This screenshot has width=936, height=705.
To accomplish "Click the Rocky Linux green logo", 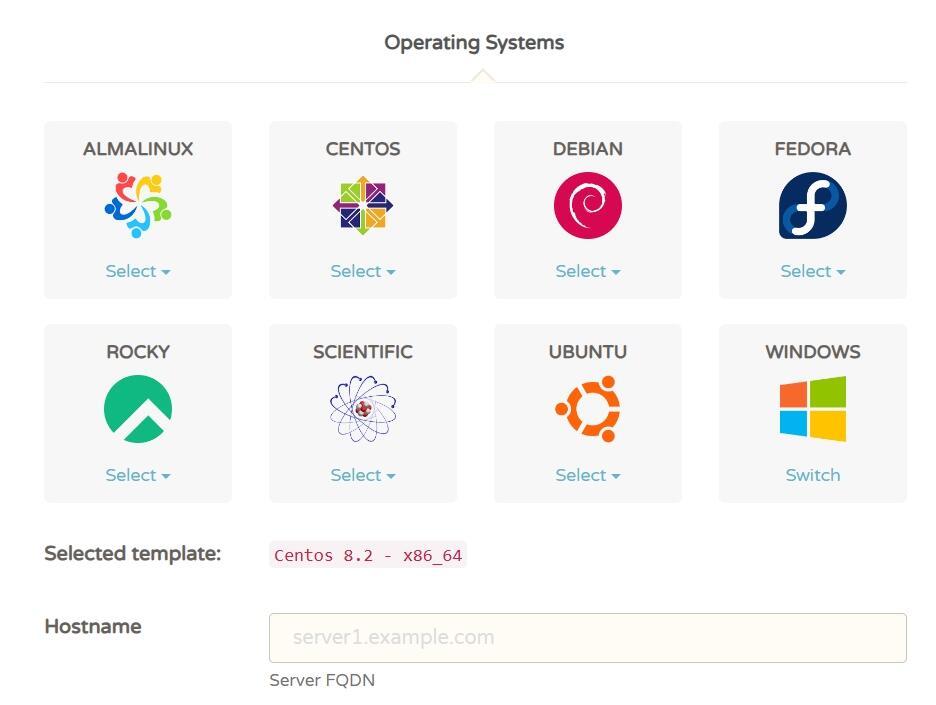I will [138, 409].
